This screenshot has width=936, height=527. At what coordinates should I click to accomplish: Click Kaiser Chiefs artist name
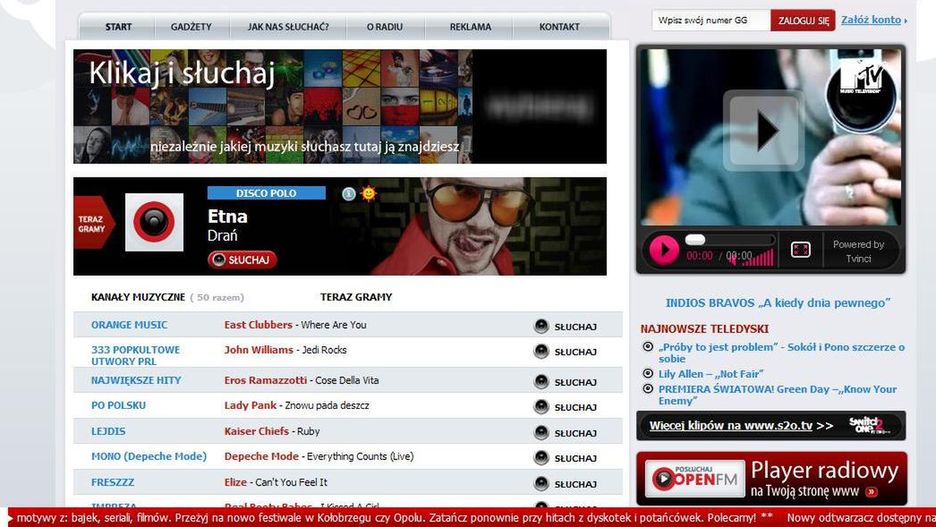257,431
